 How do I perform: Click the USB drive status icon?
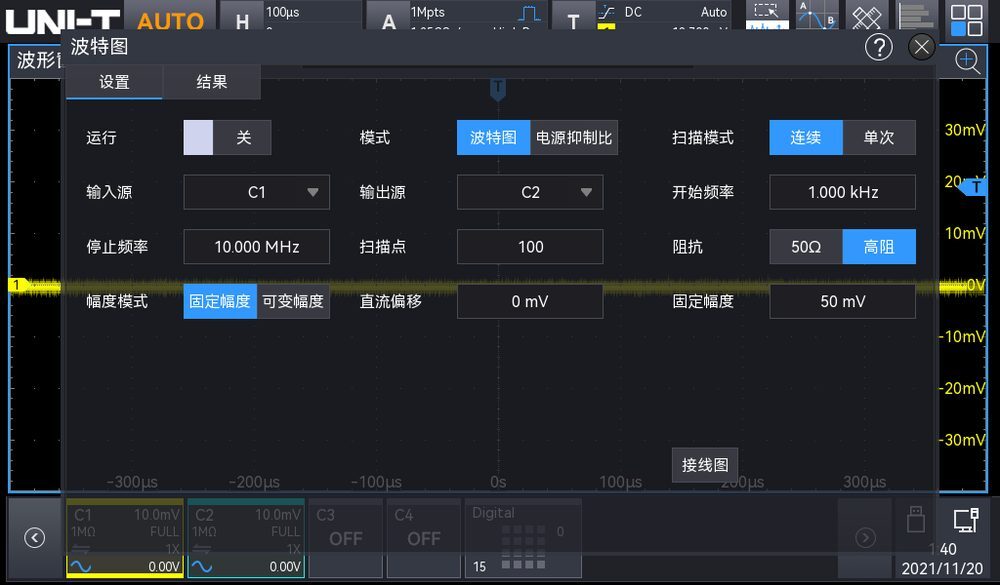[x=916, y=519]
